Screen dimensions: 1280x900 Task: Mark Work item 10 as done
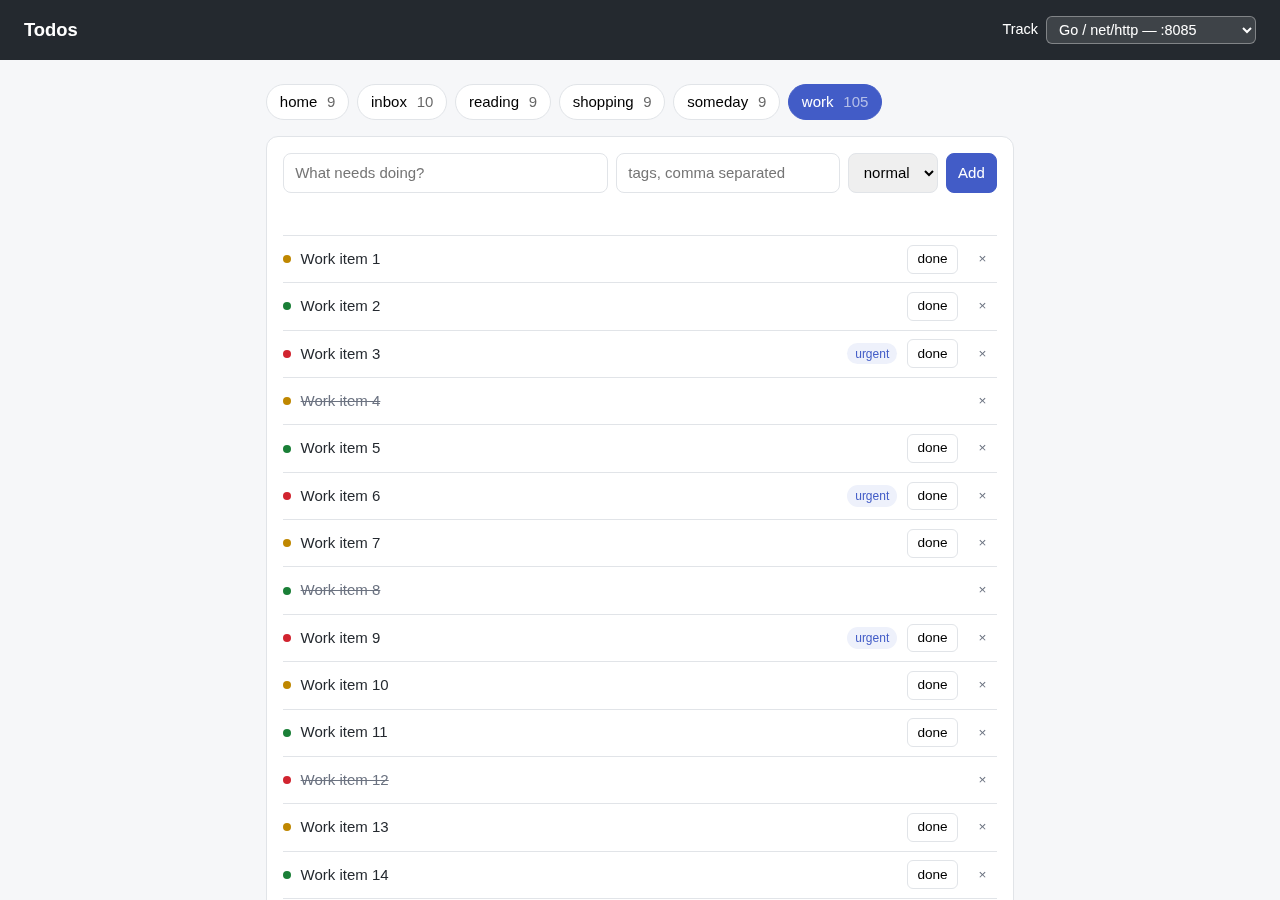pos(932,685)
